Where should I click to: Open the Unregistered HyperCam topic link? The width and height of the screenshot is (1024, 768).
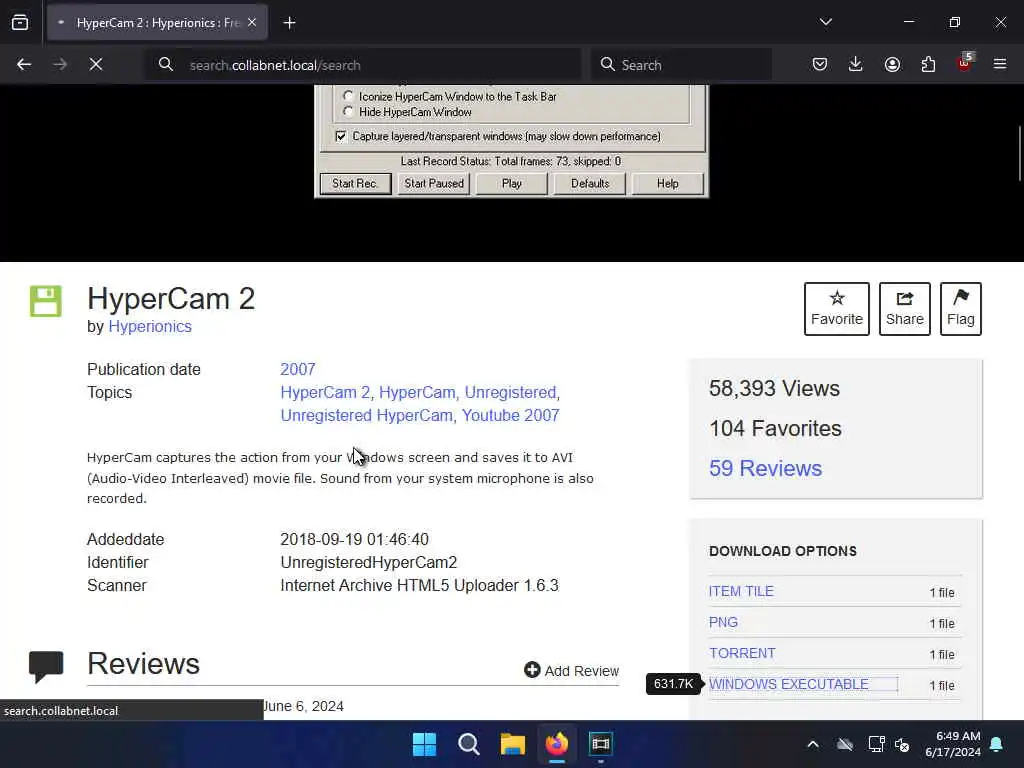[366, 415]
